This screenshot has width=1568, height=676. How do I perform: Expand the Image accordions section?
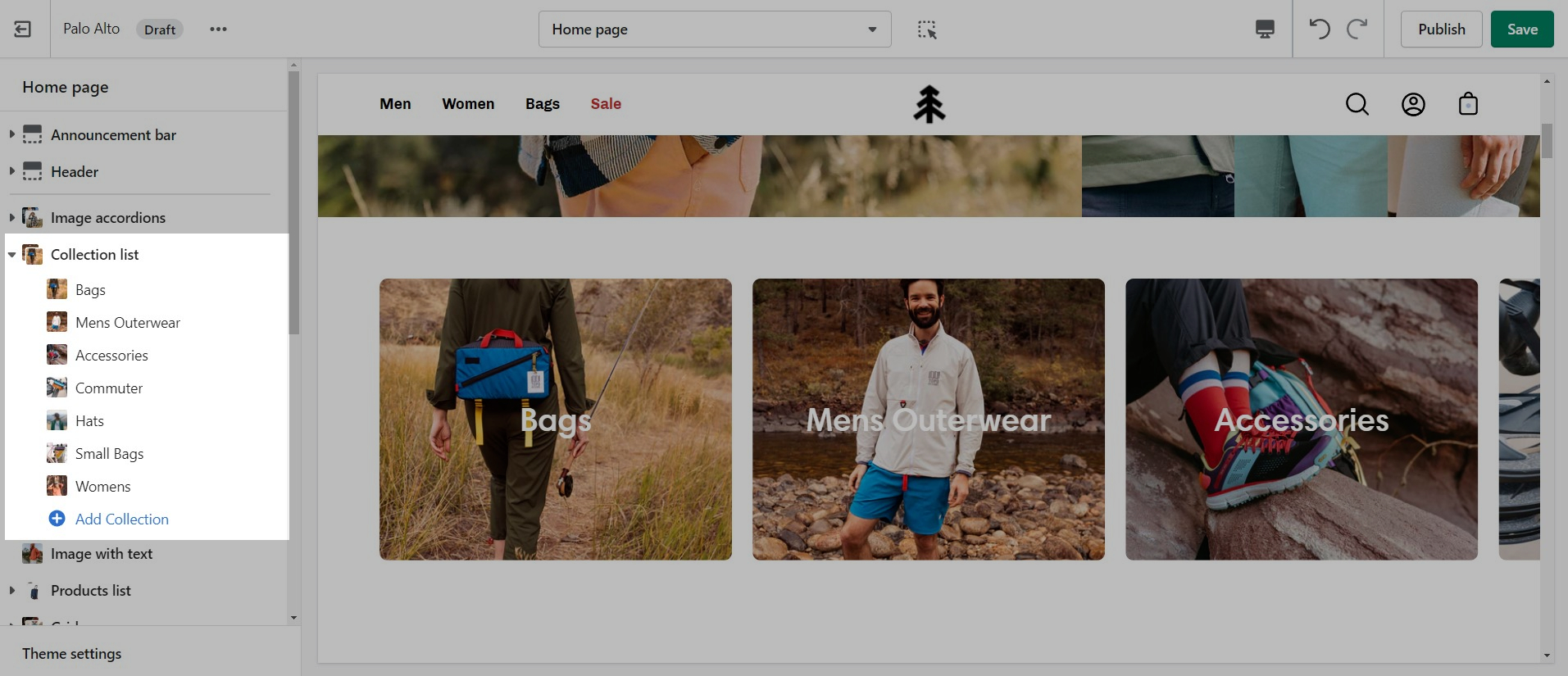tap(12, 217)
